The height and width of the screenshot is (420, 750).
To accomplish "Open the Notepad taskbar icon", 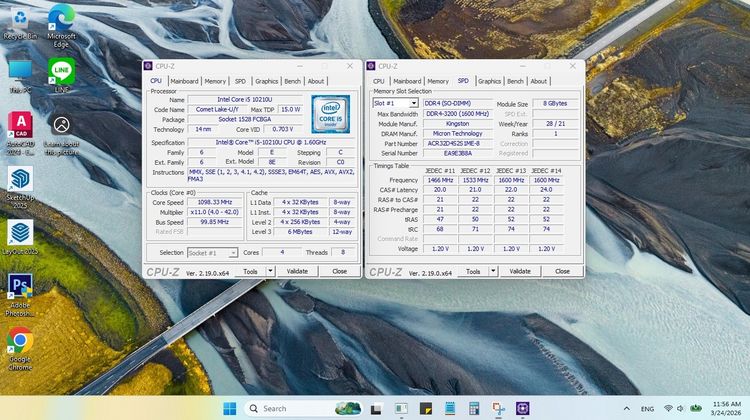I will tap(450, 409).
